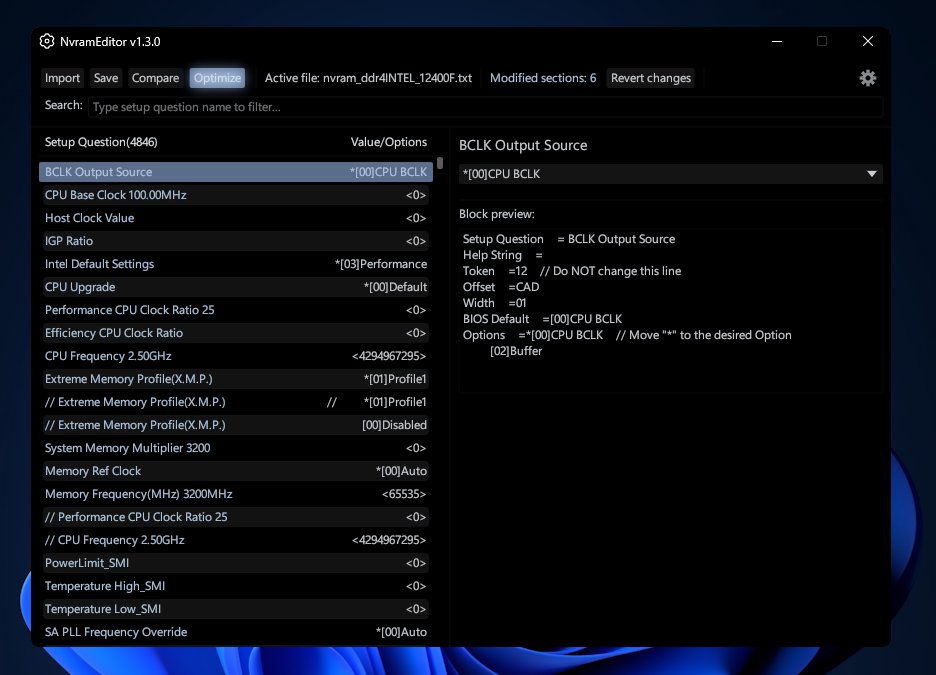The height and width of the screenshot is (675, 936).
Task: Select the System Memory Multiplier 3200 row
Action: (x=236, y=448)
